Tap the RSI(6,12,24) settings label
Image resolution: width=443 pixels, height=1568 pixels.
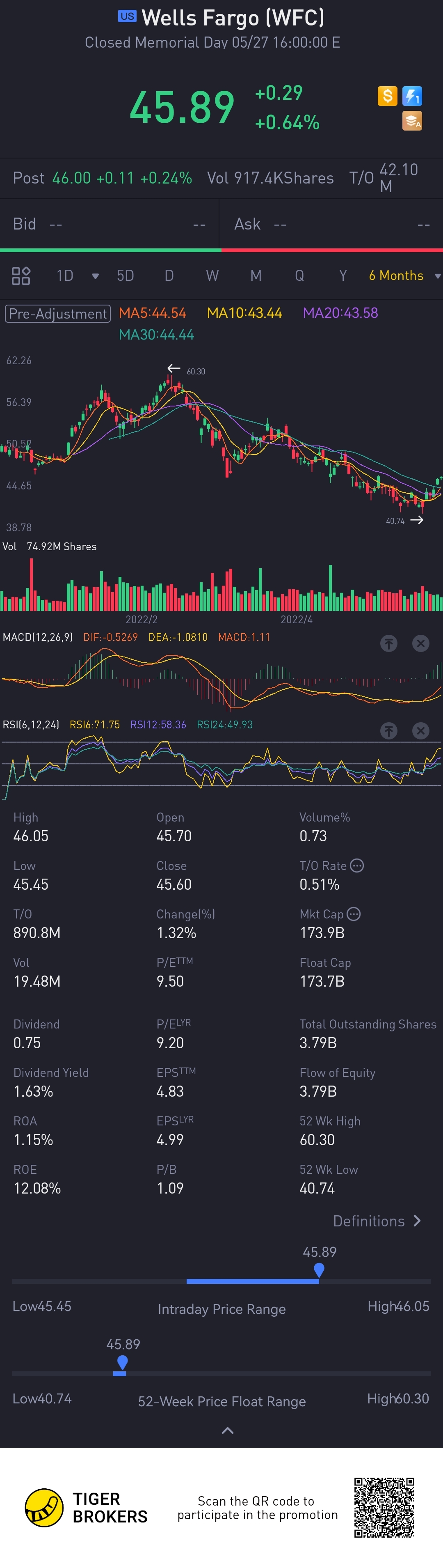point(31,724)
